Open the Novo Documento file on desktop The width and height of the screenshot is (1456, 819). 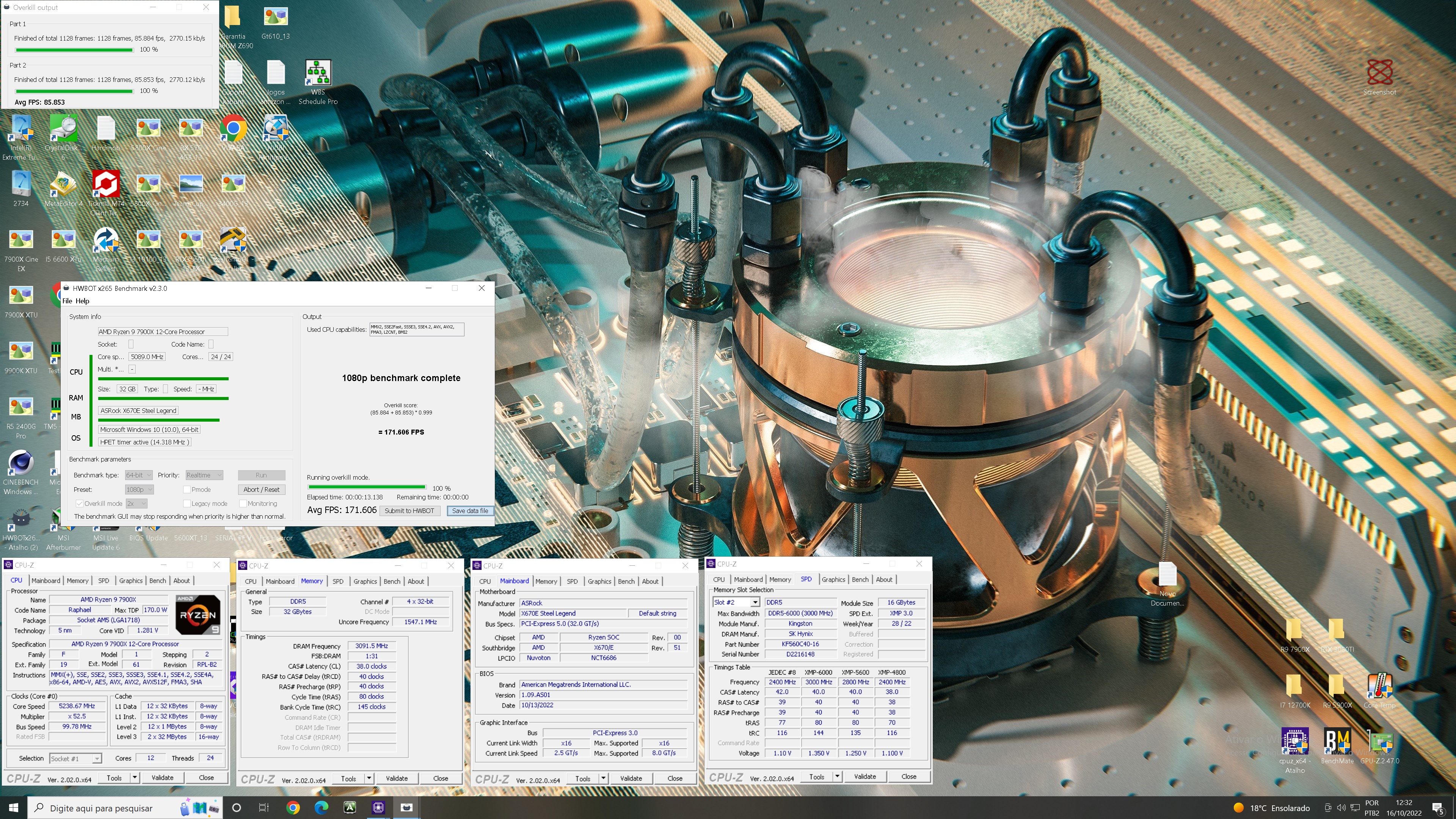click(1167, 584)
